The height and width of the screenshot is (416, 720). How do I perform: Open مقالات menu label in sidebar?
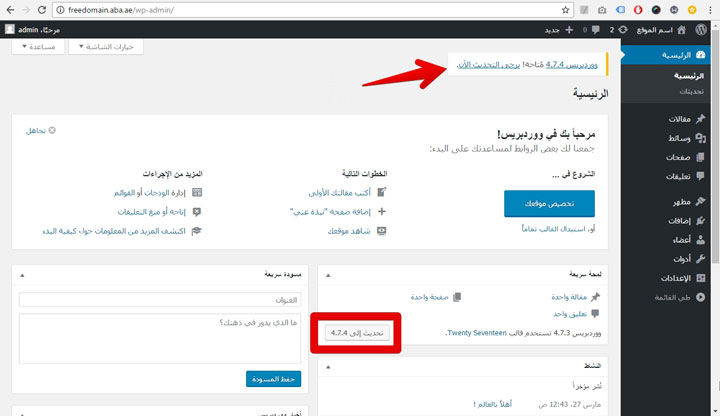(x=679, y=119)
